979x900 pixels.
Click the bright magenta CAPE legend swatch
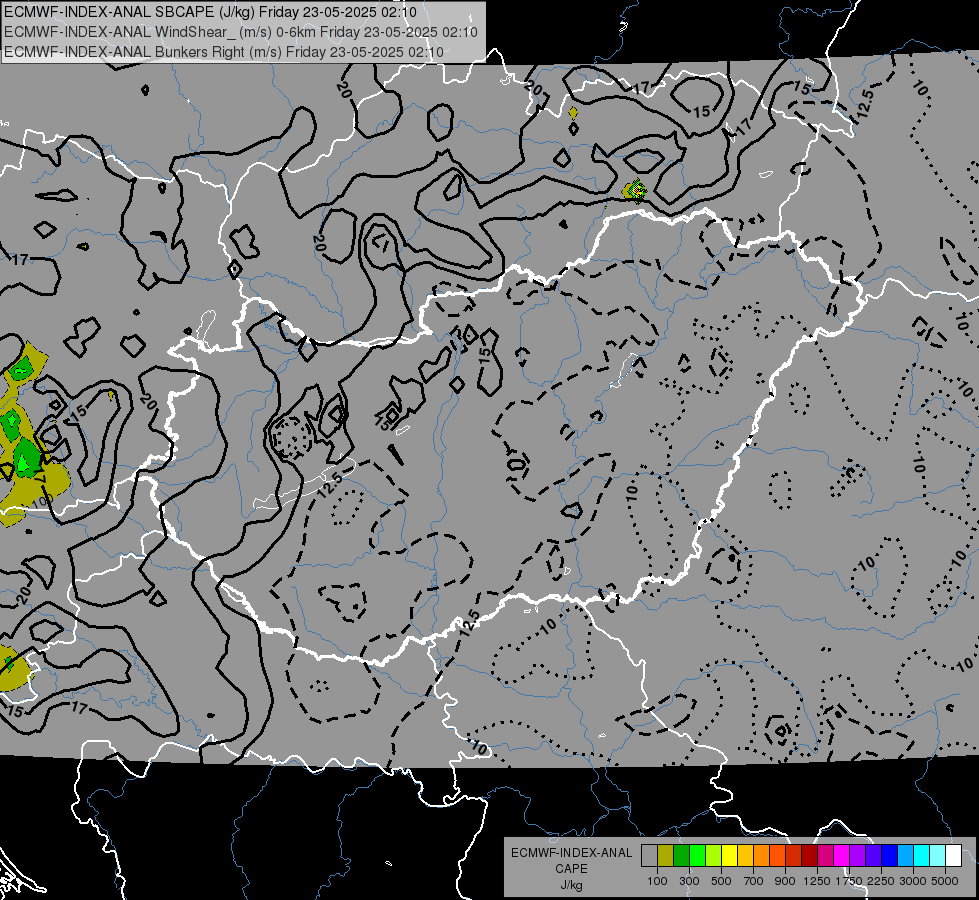point(842,856)
